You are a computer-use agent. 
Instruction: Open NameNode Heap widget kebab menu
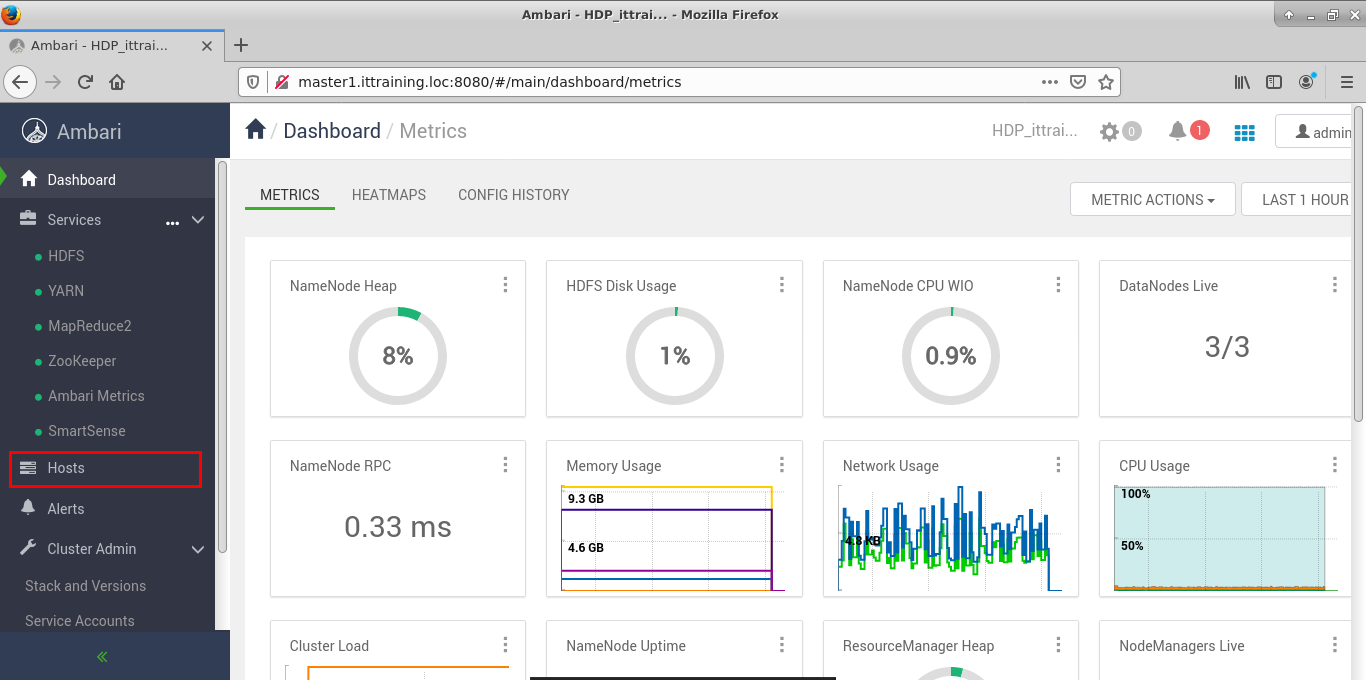(506, 285)
